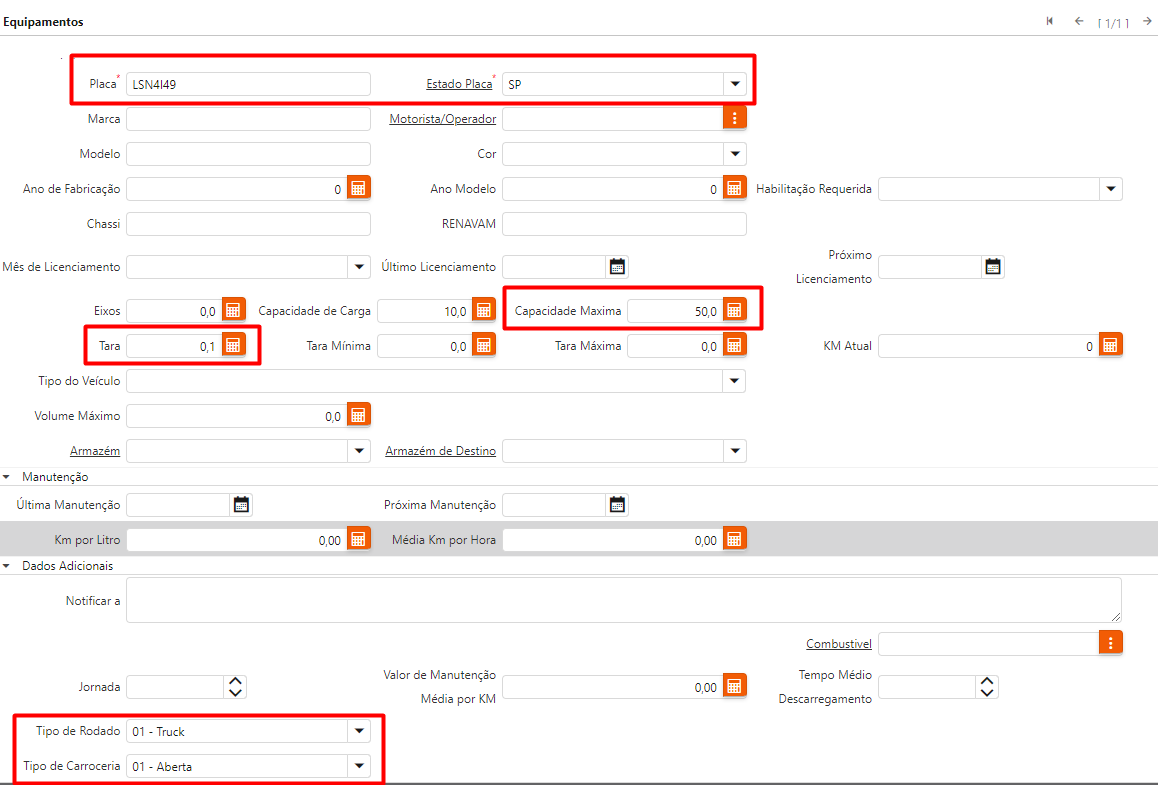
Task: Focus the Modelo input field
Action: click(248, 154)
